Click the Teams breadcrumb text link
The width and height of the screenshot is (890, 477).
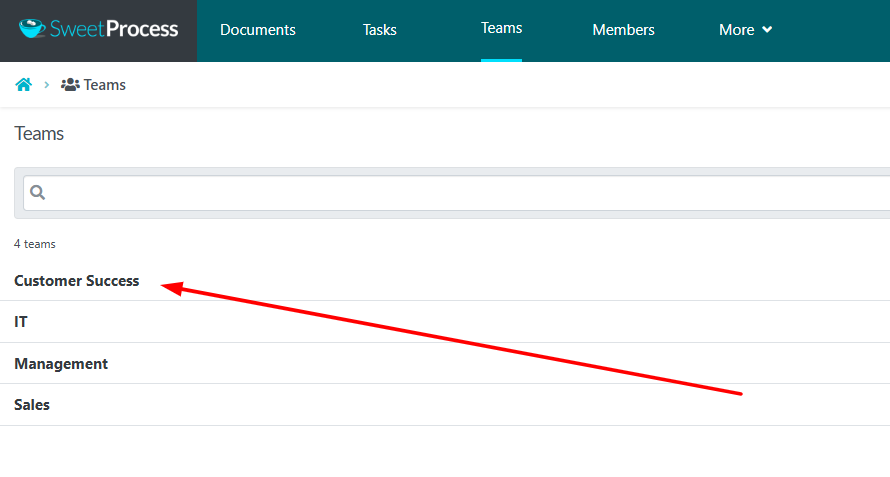105,85
